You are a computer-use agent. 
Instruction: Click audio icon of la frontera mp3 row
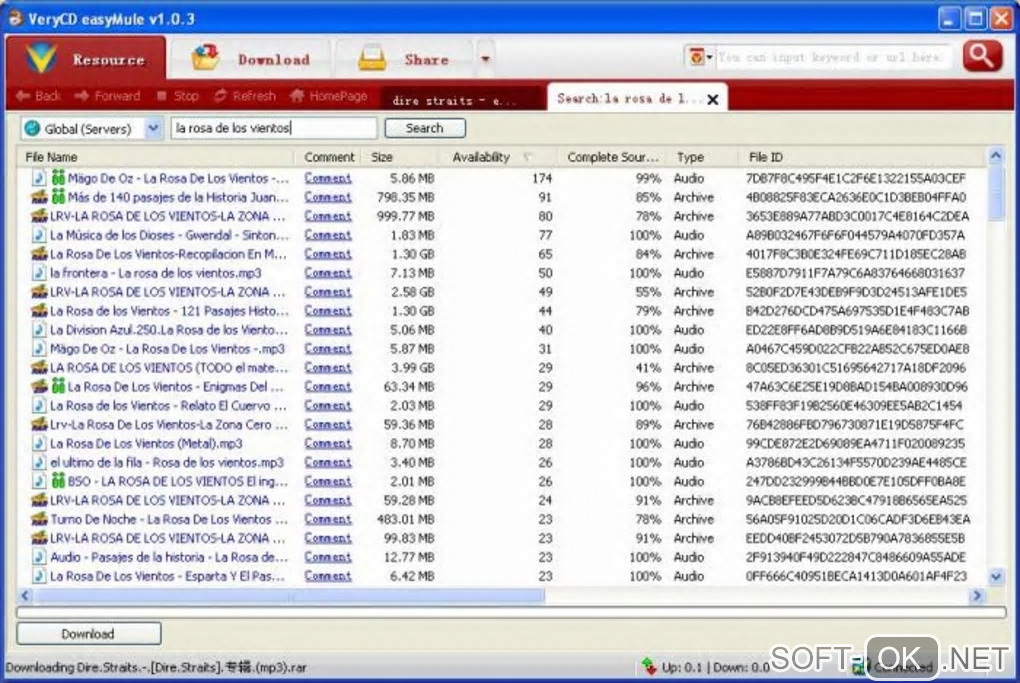pos(39,273)
